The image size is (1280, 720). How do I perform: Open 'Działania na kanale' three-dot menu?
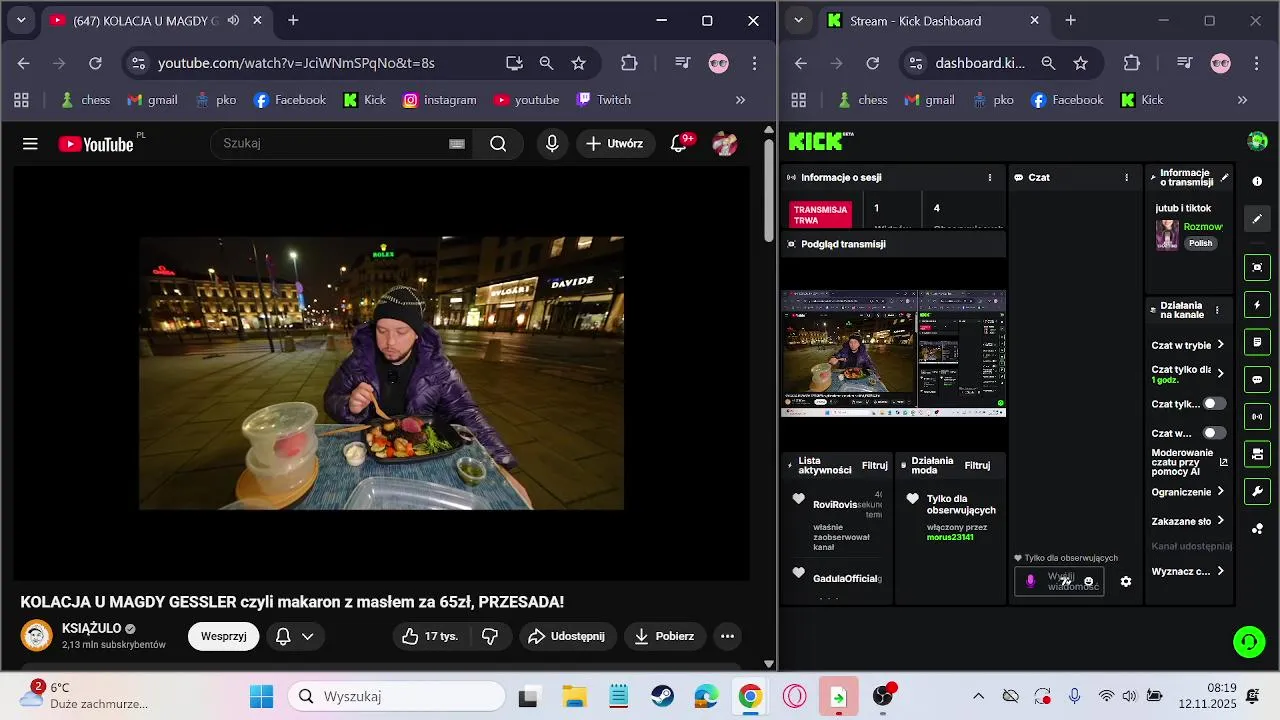tap(1217, 310)
